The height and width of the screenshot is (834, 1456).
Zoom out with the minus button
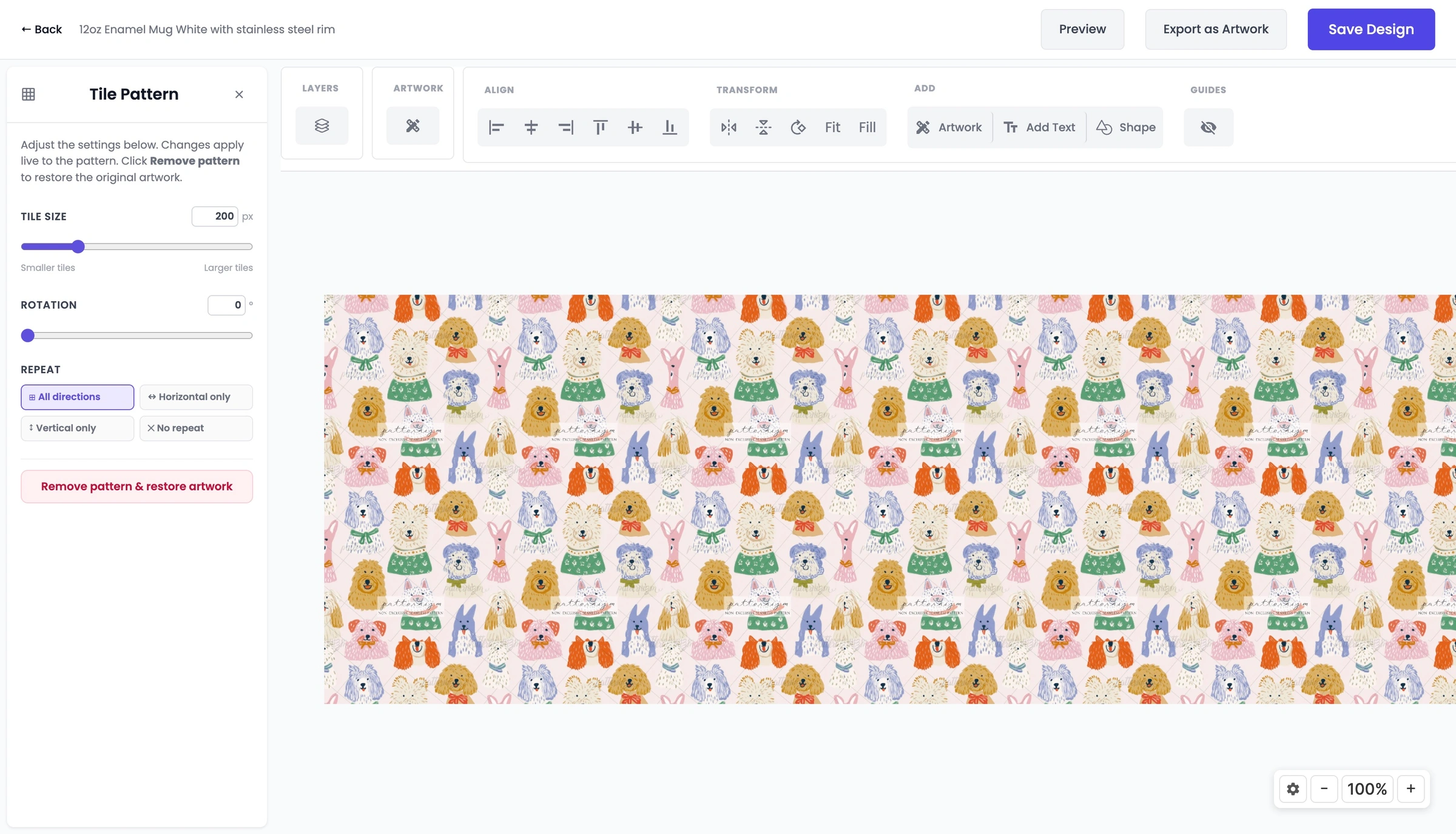[1324, 788]
